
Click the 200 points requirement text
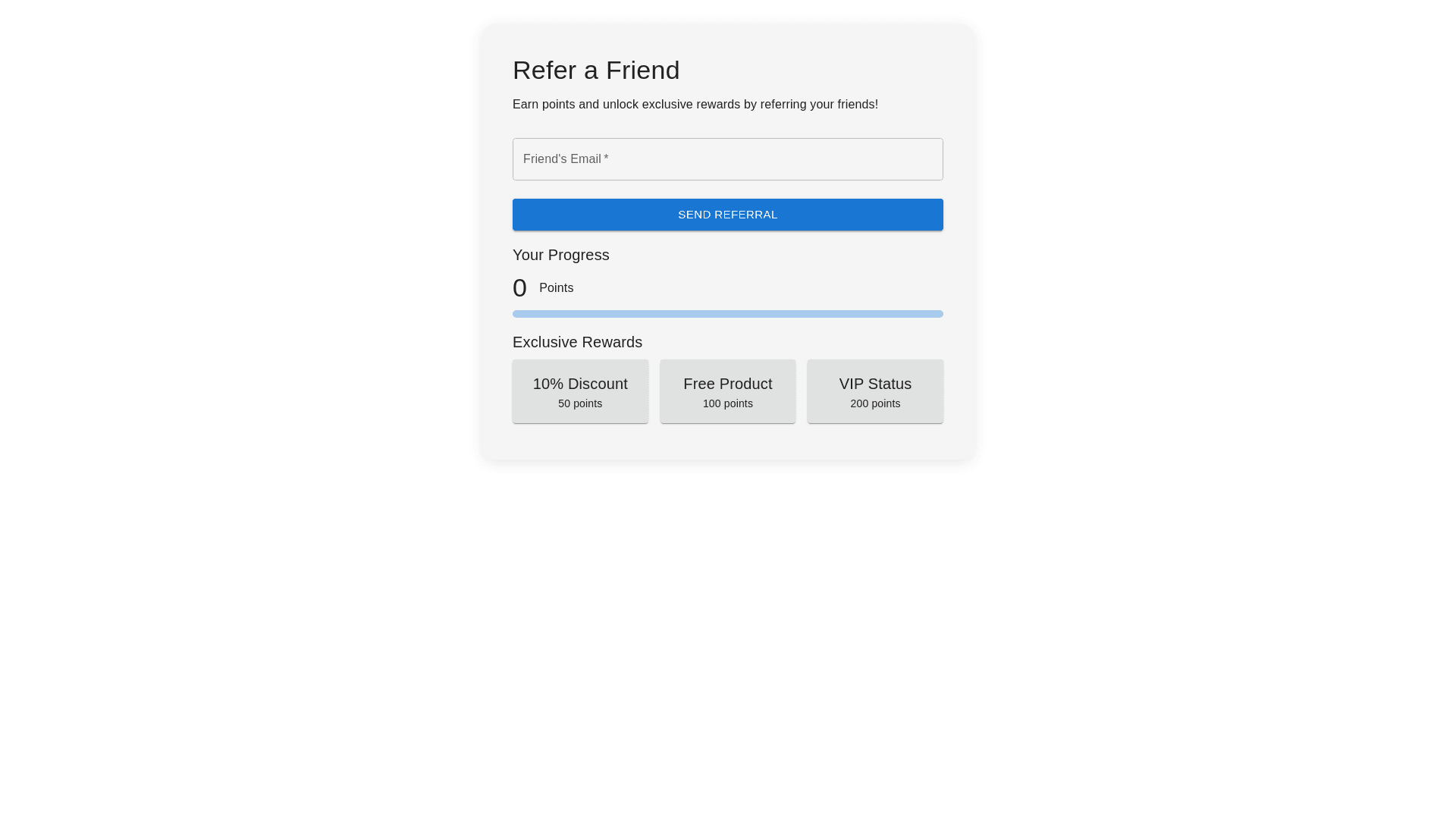pyautogui.click(x=875, y=403)
